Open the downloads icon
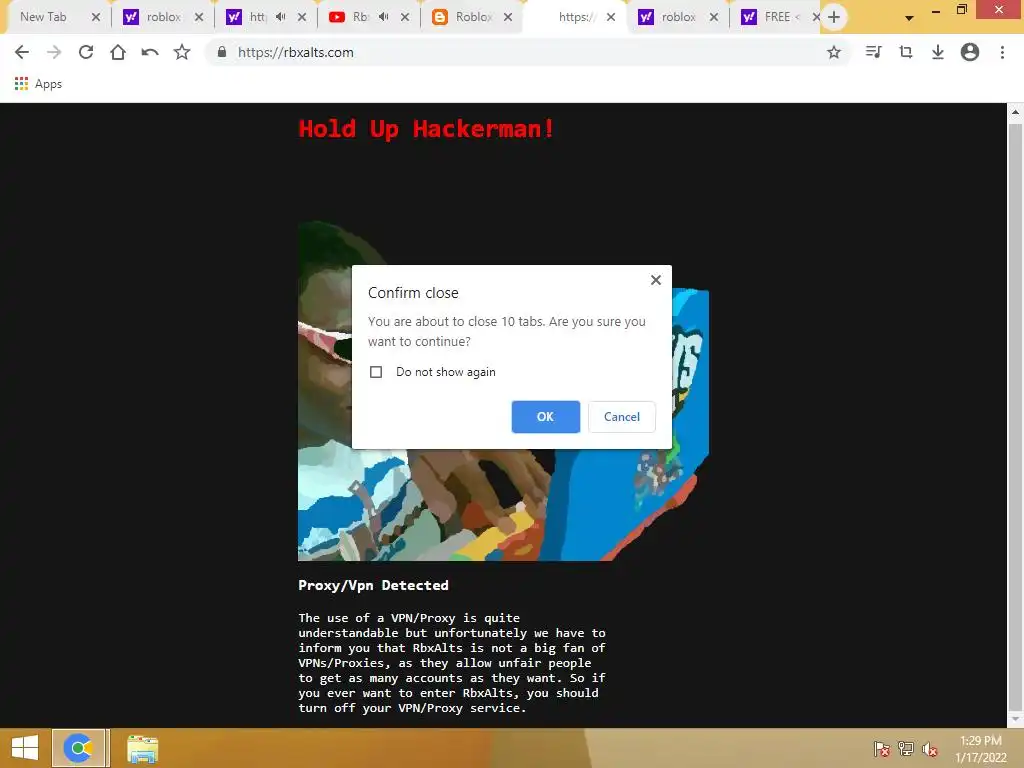The height and width of the screenshot is (768, 1024). point(937,52)
